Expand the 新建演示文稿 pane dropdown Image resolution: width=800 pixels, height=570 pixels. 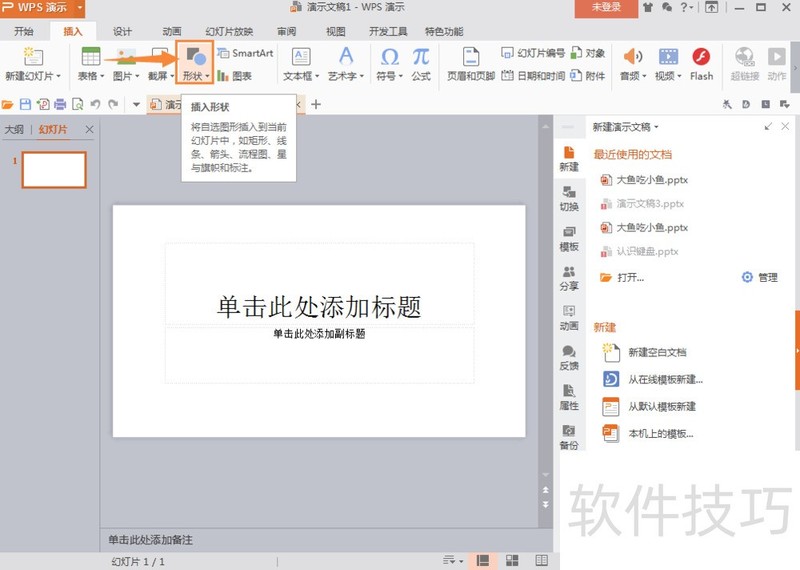657,127
